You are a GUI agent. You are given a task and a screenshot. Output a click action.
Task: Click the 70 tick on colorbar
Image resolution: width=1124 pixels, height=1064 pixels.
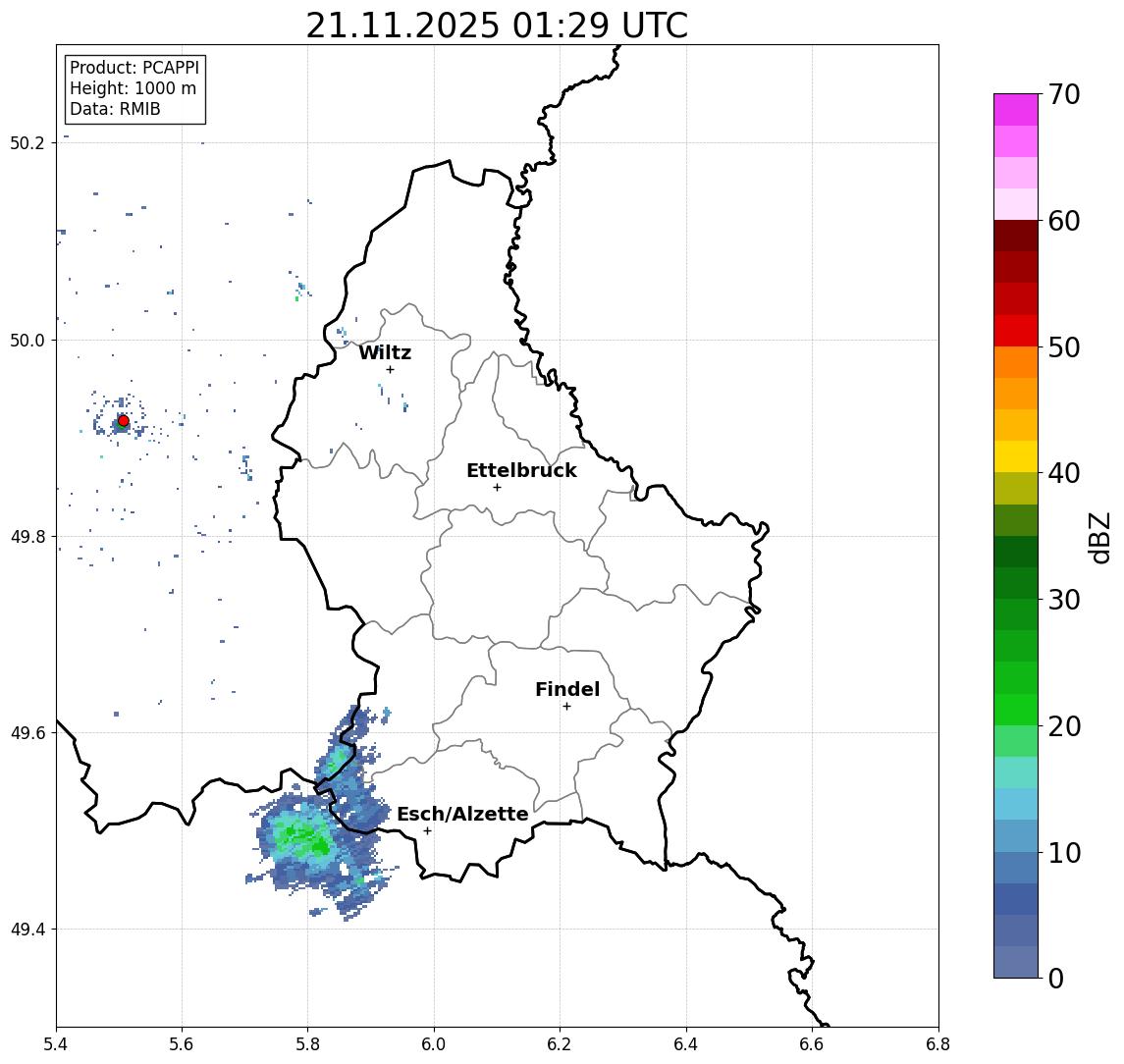point(1064,94)
